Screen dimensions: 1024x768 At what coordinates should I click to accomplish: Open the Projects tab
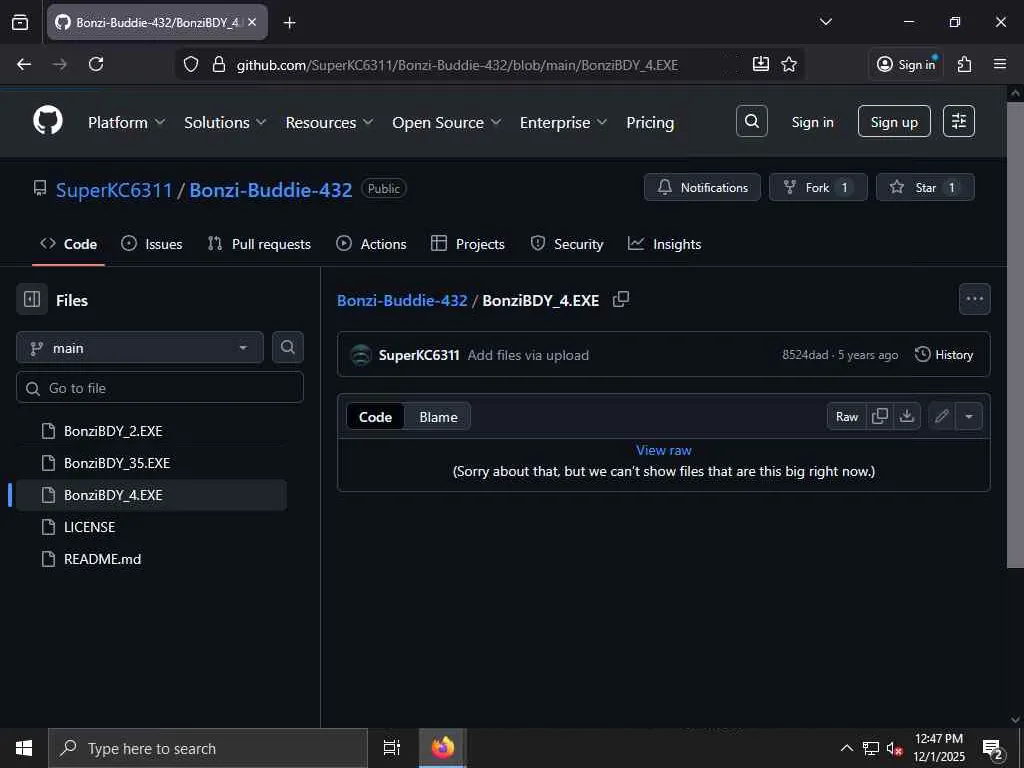click(468, 244)
